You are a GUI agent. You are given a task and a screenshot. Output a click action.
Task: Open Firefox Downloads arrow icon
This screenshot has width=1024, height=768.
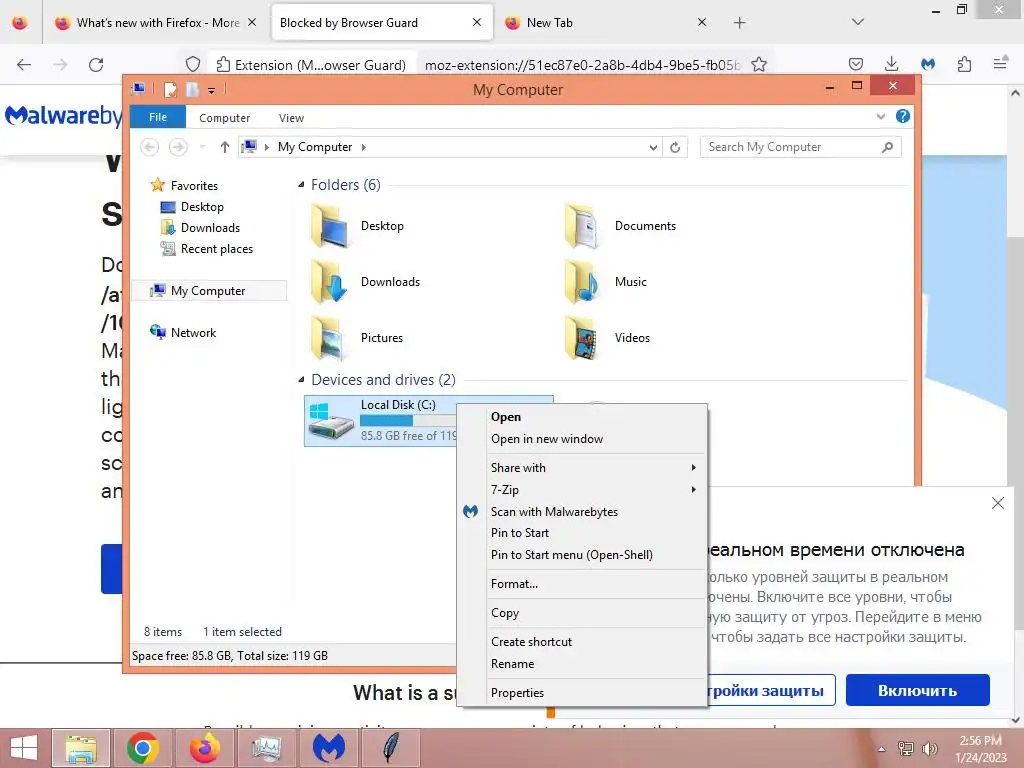(891, 64)
